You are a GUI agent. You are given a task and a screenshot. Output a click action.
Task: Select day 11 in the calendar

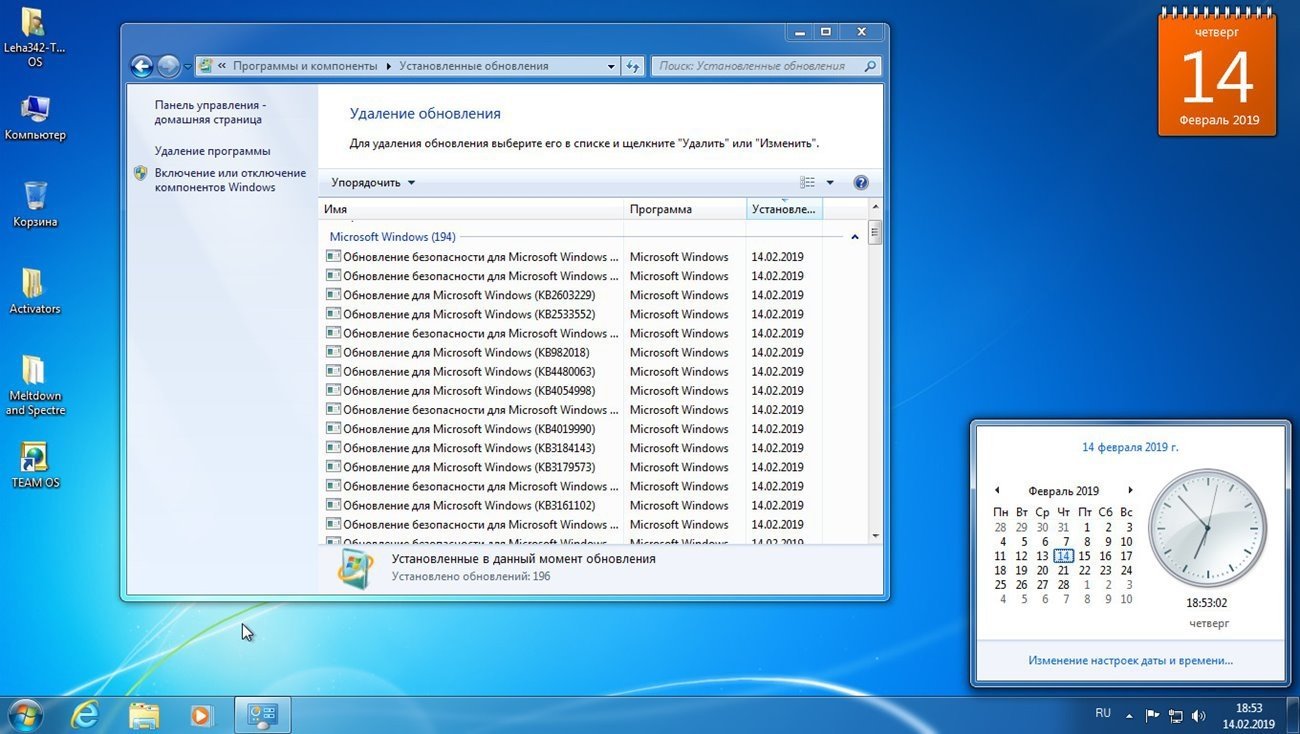coord(1000,556)
